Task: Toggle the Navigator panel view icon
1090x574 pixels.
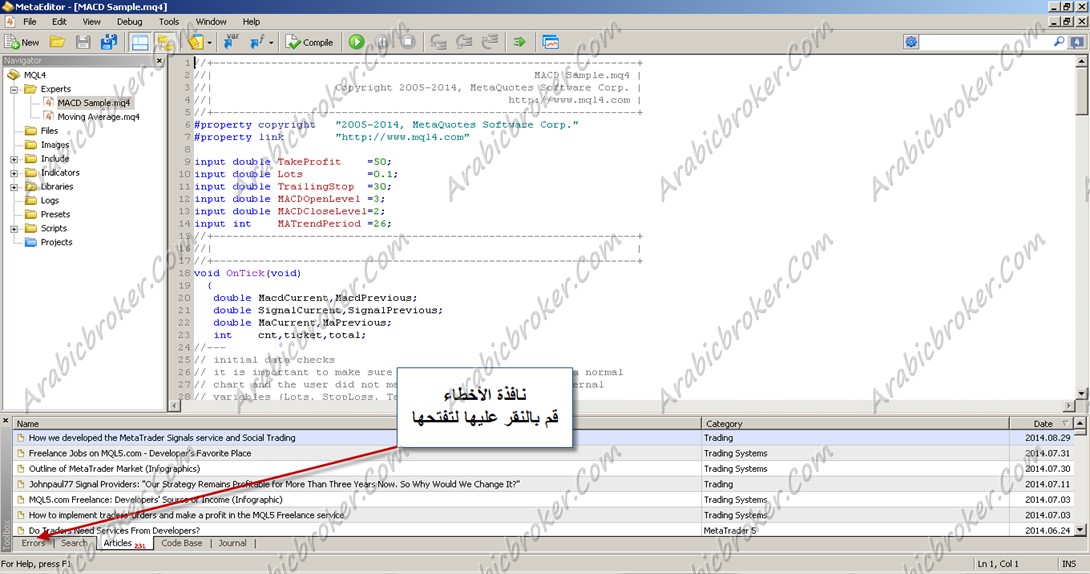Action: (x=140, y=42)
